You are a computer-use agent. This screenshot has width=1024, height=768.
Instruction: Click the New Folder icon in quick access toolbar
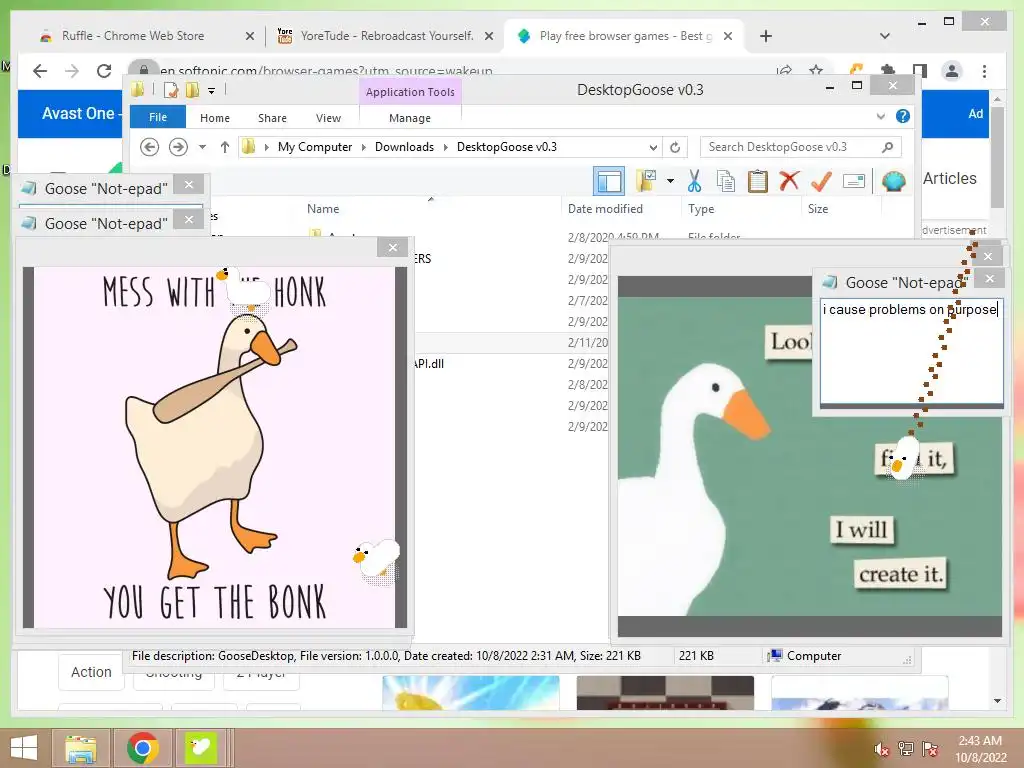click(x=192, y=90)
